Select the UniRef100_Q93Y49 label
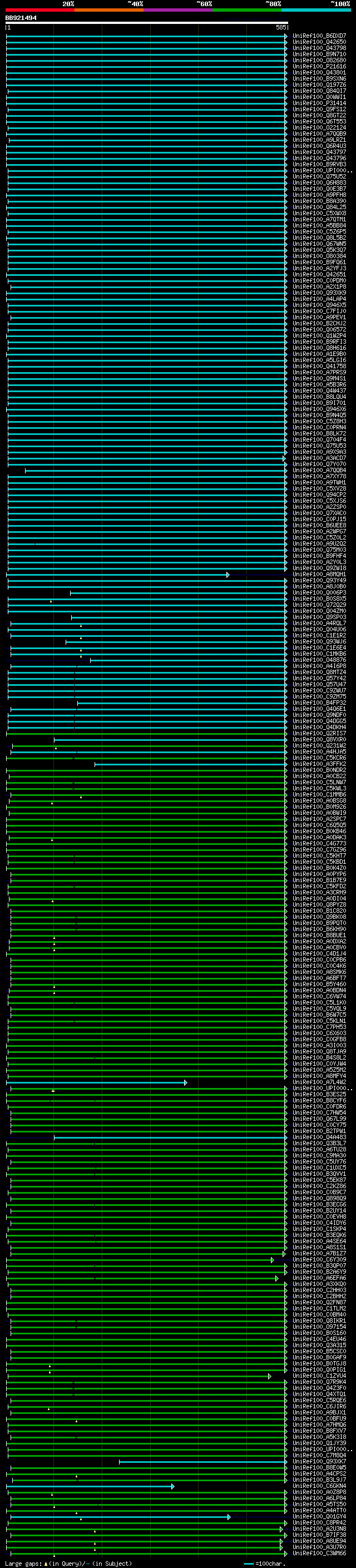 point(319,581)
